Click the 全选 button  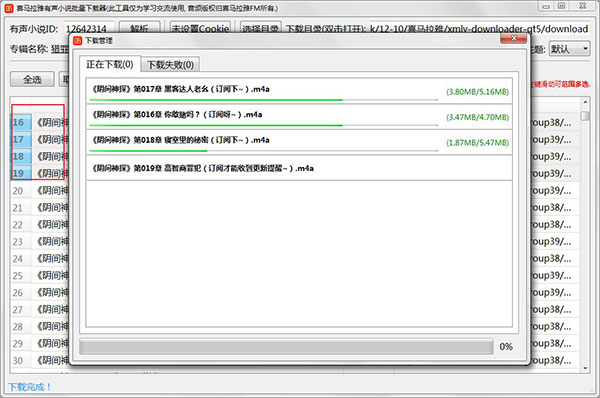coord(32,79)
